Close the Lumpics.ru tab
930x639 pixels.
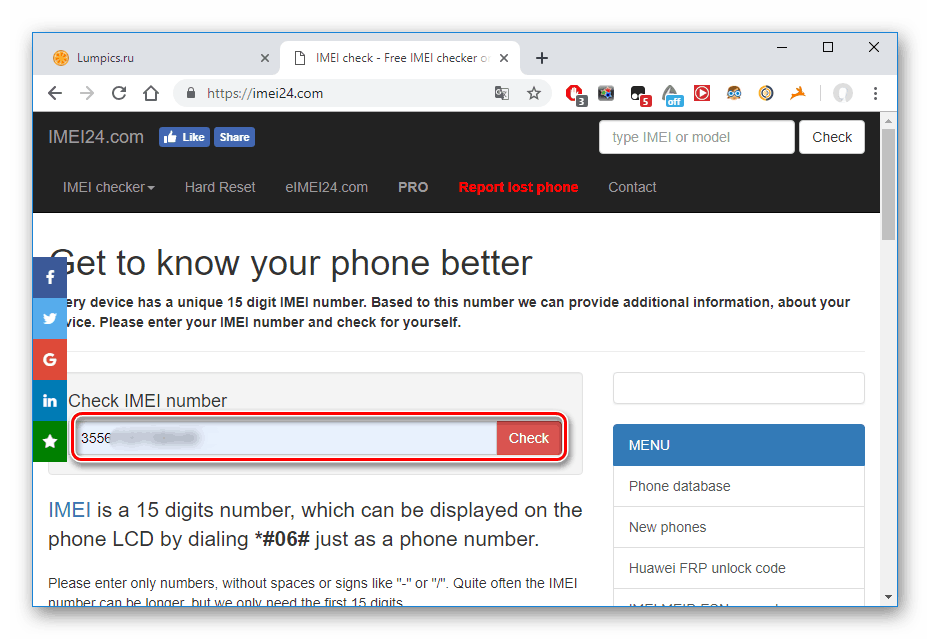point(265,58)
